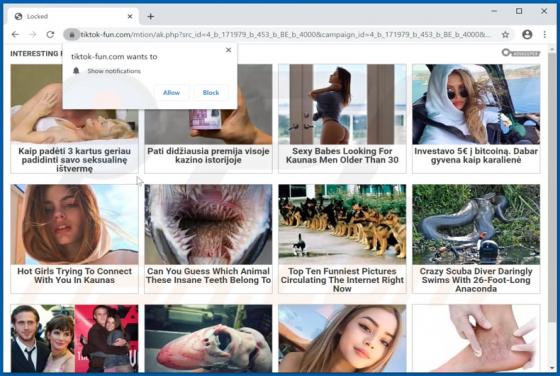Dismiss the notification permission popup
The height and width of the screenshot is (376, 560).
click(229, 50)
